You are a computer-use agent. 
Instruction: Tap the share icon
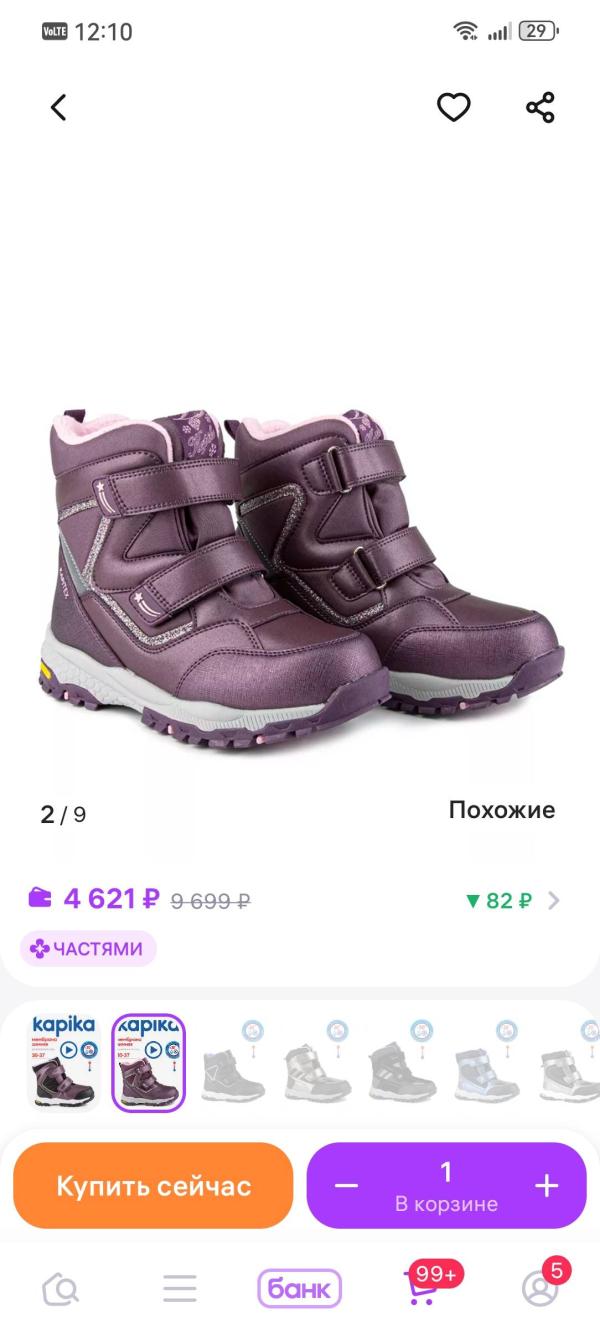coord(540,108)
